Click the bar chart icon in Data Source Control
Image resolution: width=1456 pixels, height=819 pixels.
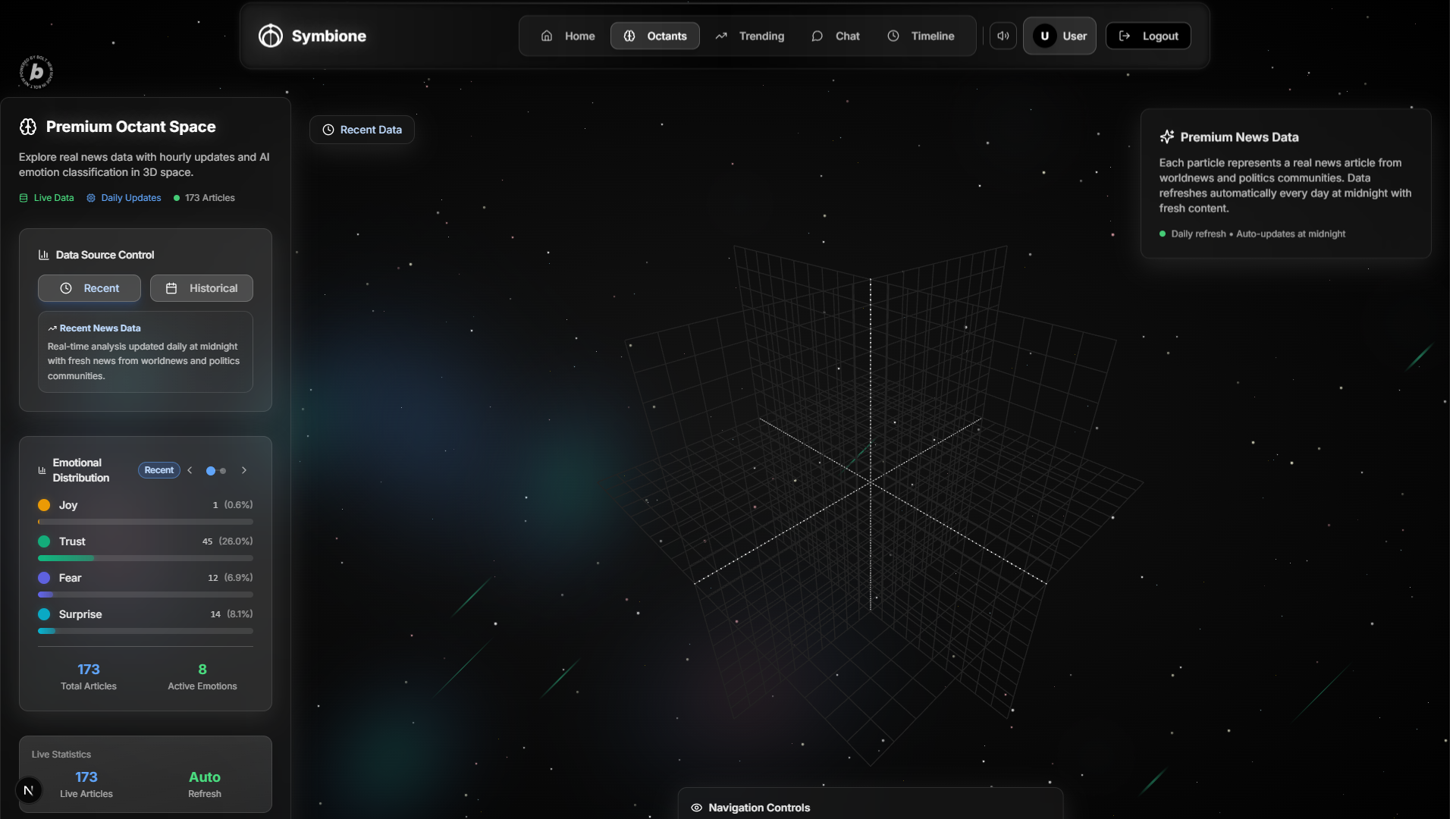pos(44,255)
